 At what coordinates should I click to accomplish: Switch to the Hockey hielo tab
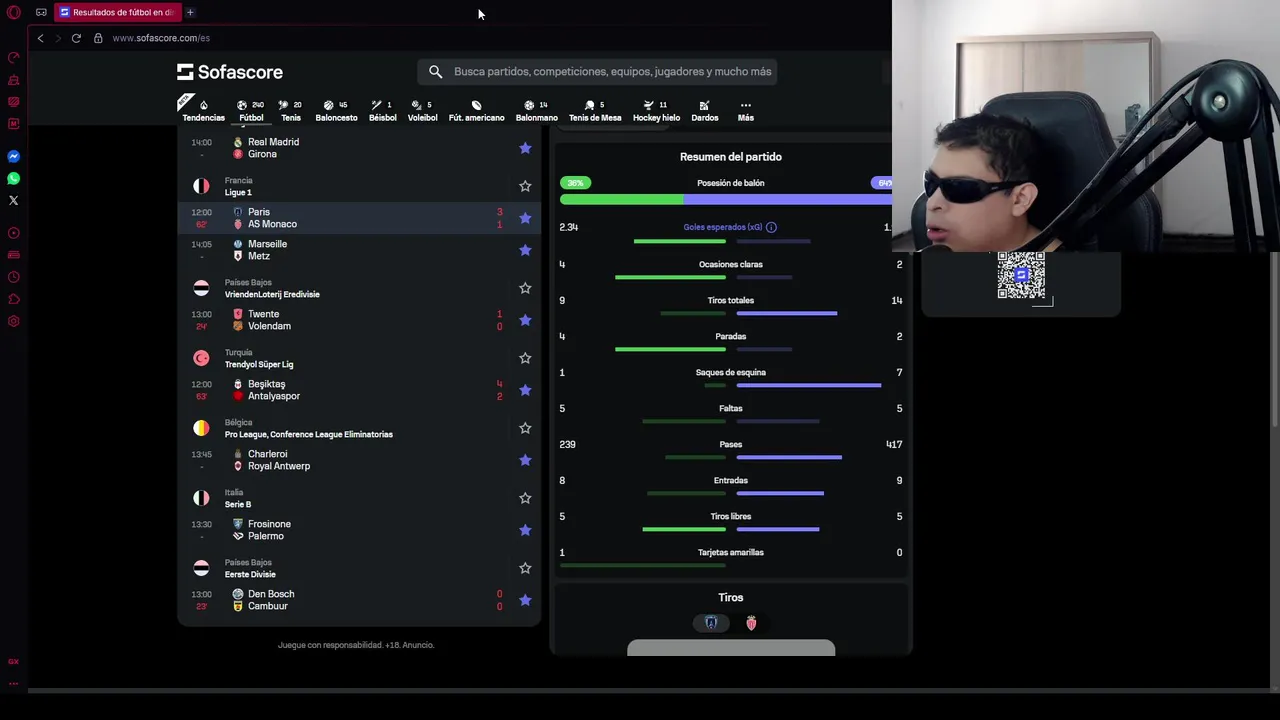pyautogui.click(x=656, y=110)
